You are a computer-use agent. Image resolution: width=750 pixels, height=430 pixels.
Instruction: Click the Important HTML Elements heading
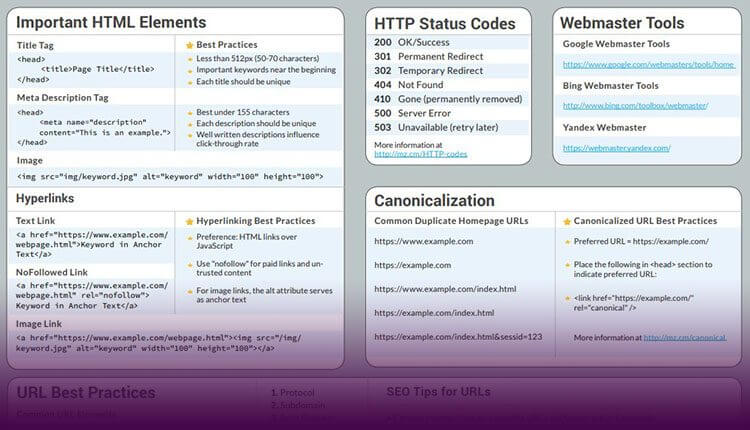pos(111,22)
